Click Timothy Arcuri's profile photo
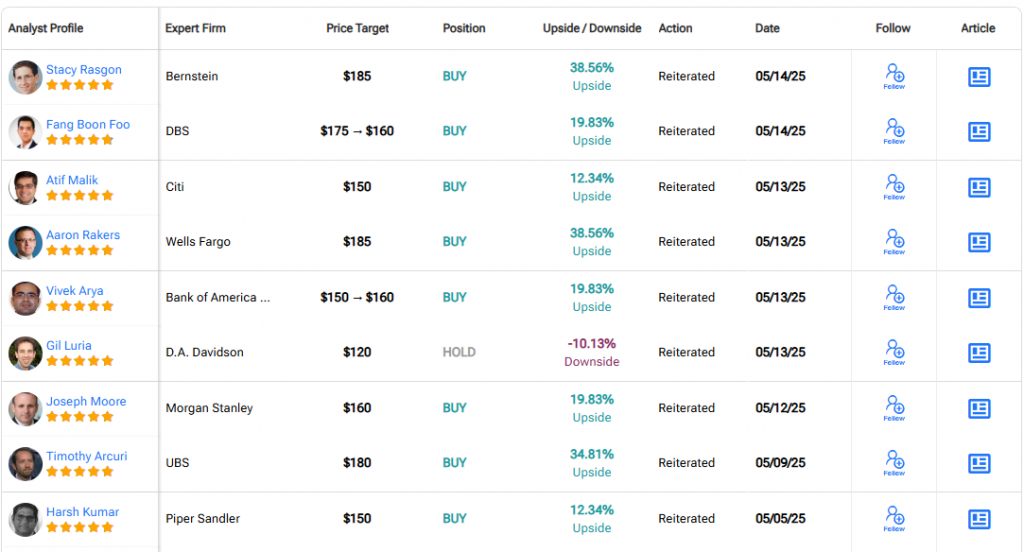The image size is (1024, 552). pyautogui.click(x=25, y=464)
